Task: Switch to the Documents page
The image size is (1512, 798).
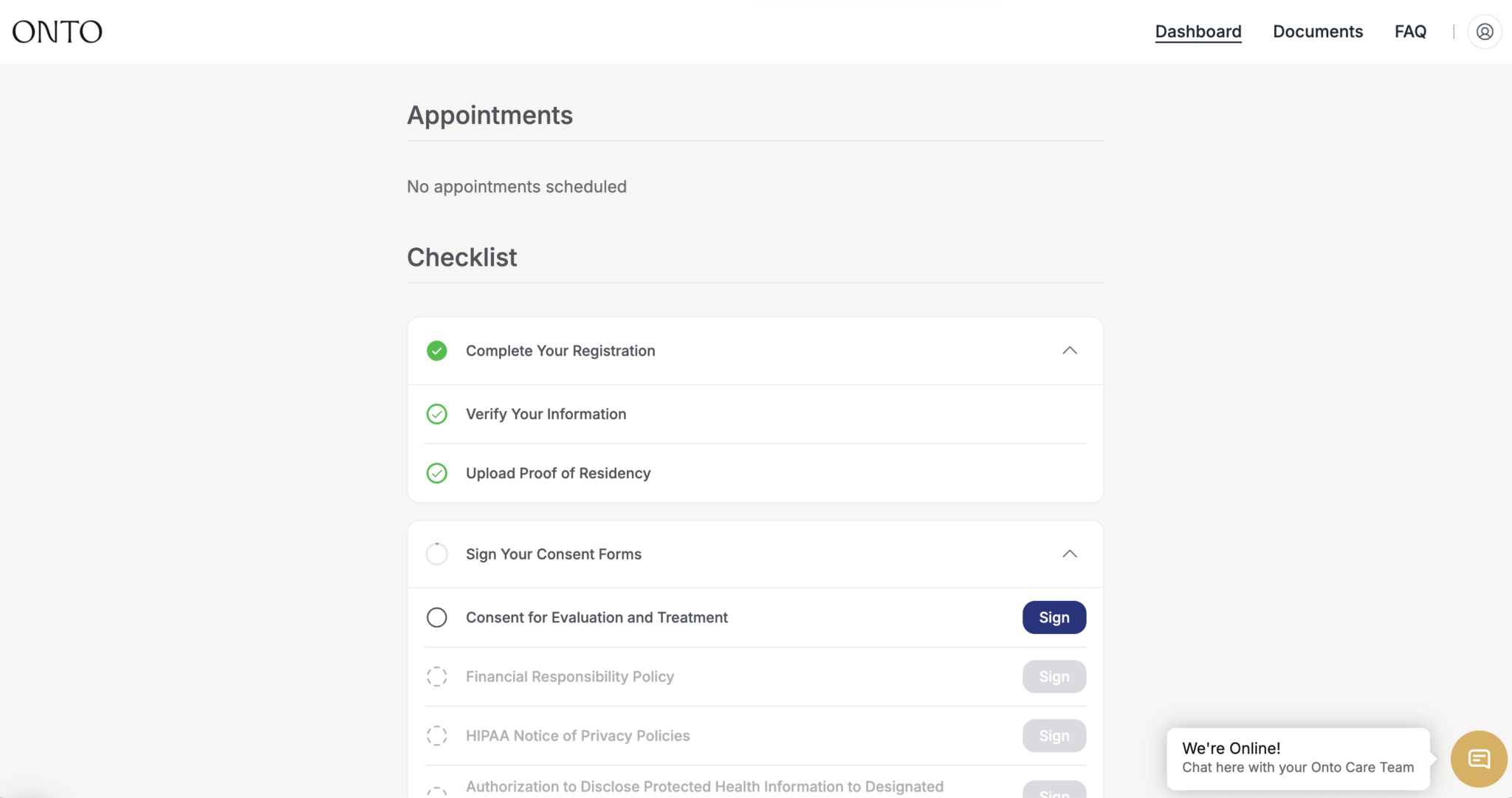Action: point(1318,31)
